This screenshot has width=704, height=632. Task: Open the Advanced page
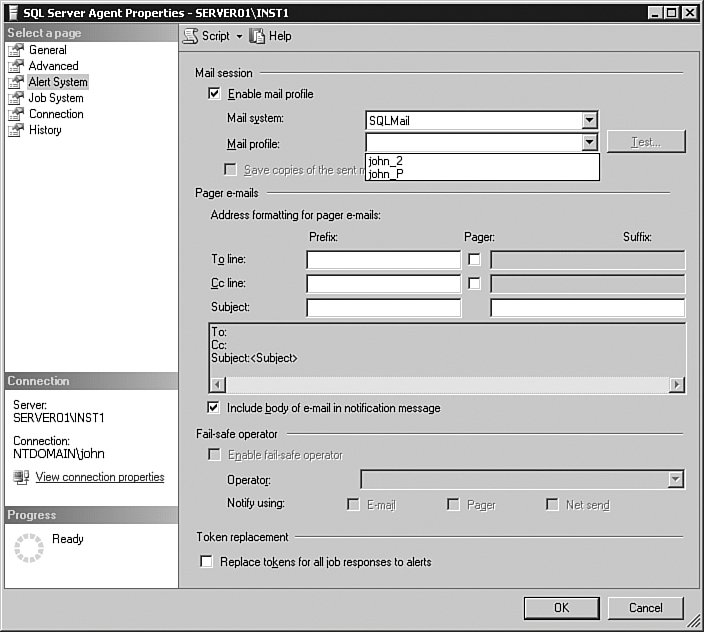click(53, 66)
